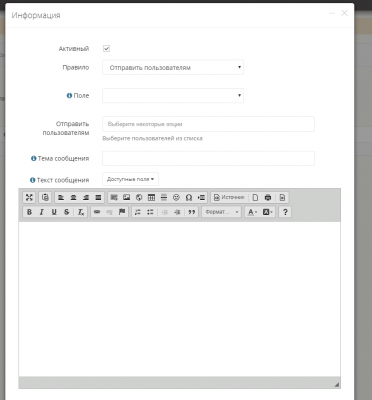Open the smiley emoticon picker
This screenshot has height=400, width=372.
click(176, 197)
